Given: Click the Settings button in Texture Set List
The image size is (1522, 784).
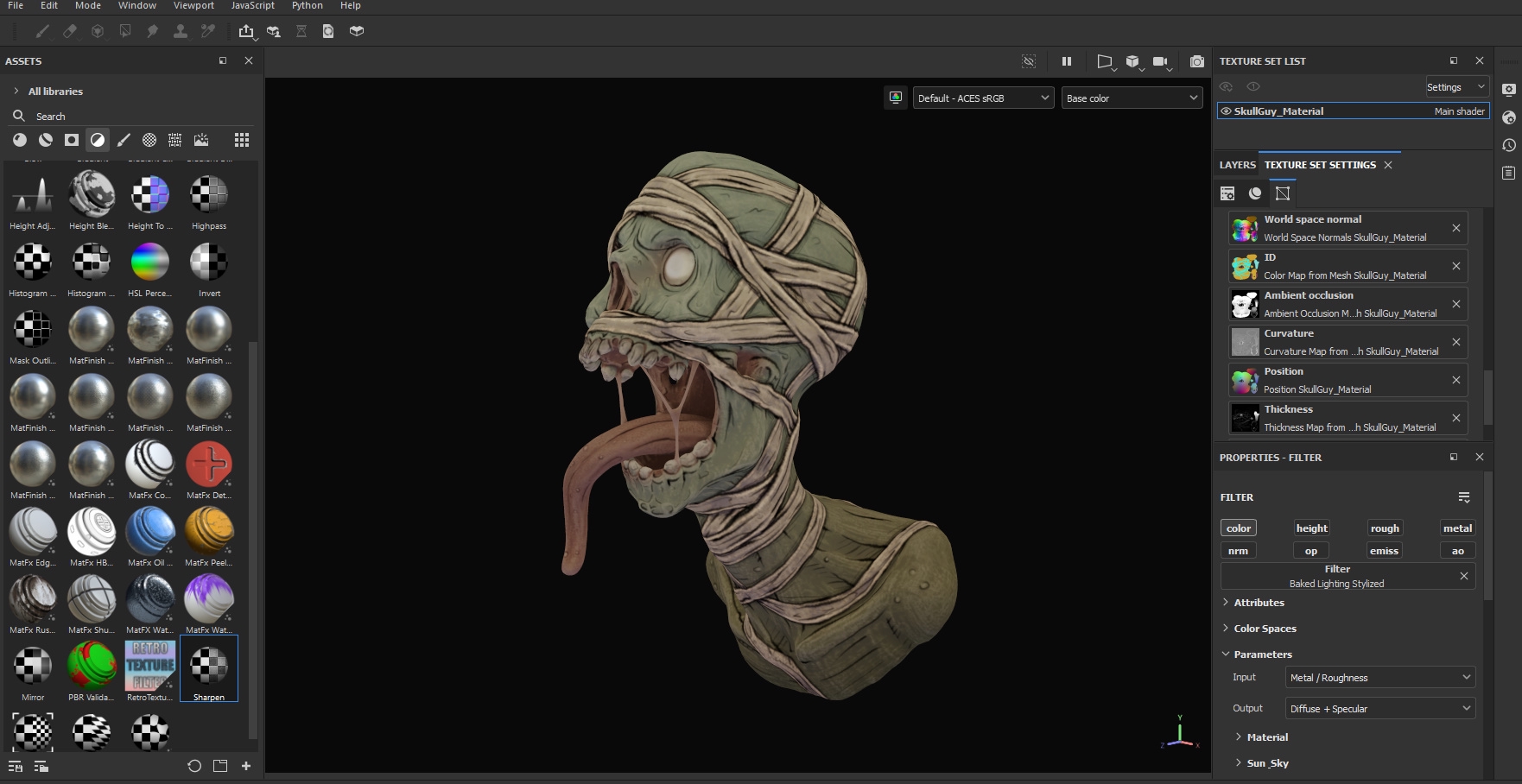Looking at the screenshot, I should click(1455, 87).
